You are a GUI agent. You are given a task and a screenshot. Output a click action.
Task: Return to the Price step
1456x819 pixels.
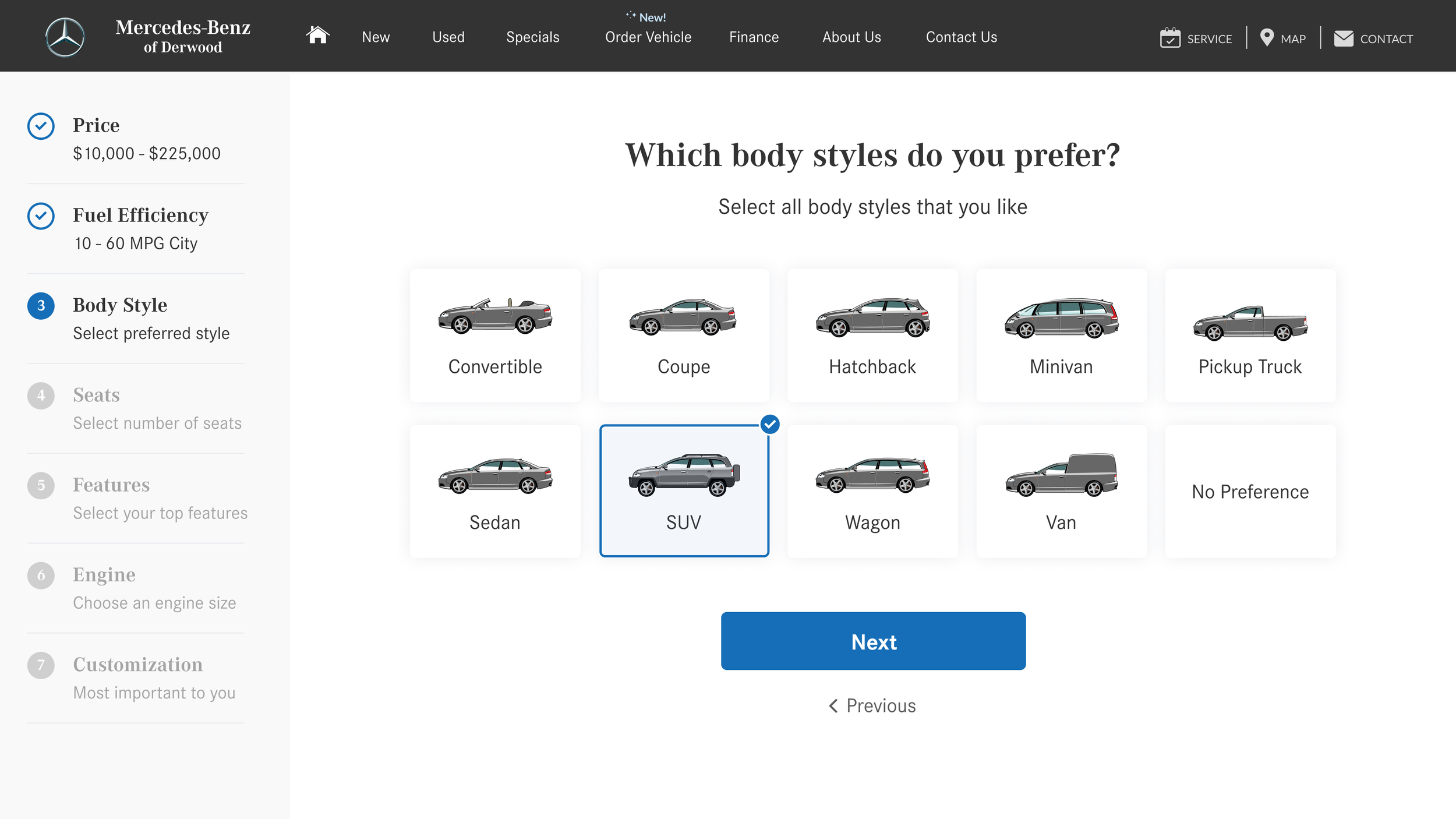96,125
